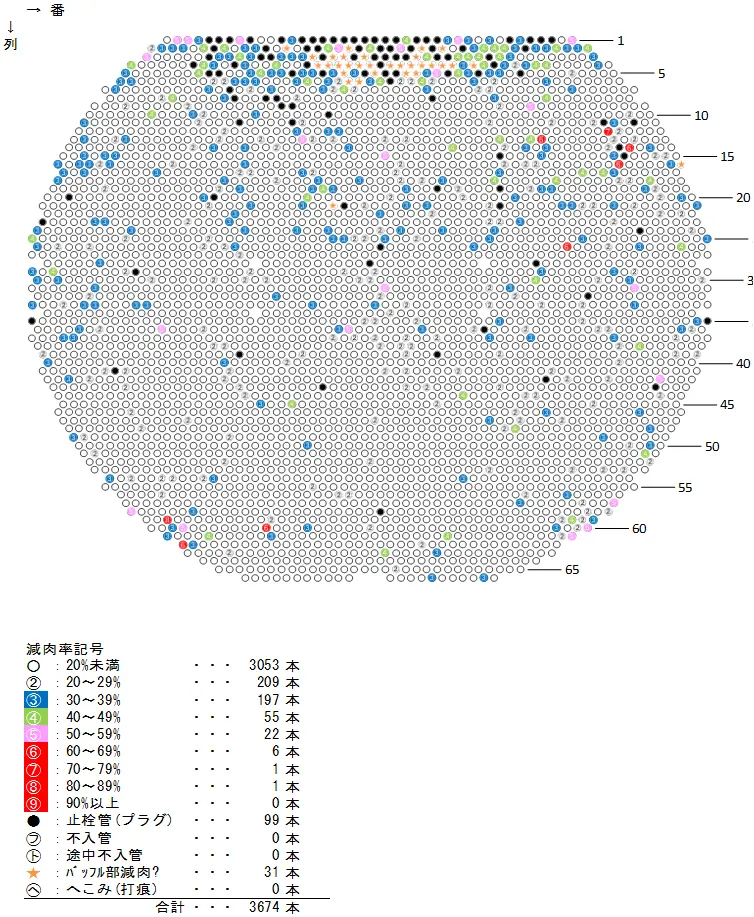Screen dimensions: 754x917
Task: Click the 197 本 count value
Action: point(278,700)
